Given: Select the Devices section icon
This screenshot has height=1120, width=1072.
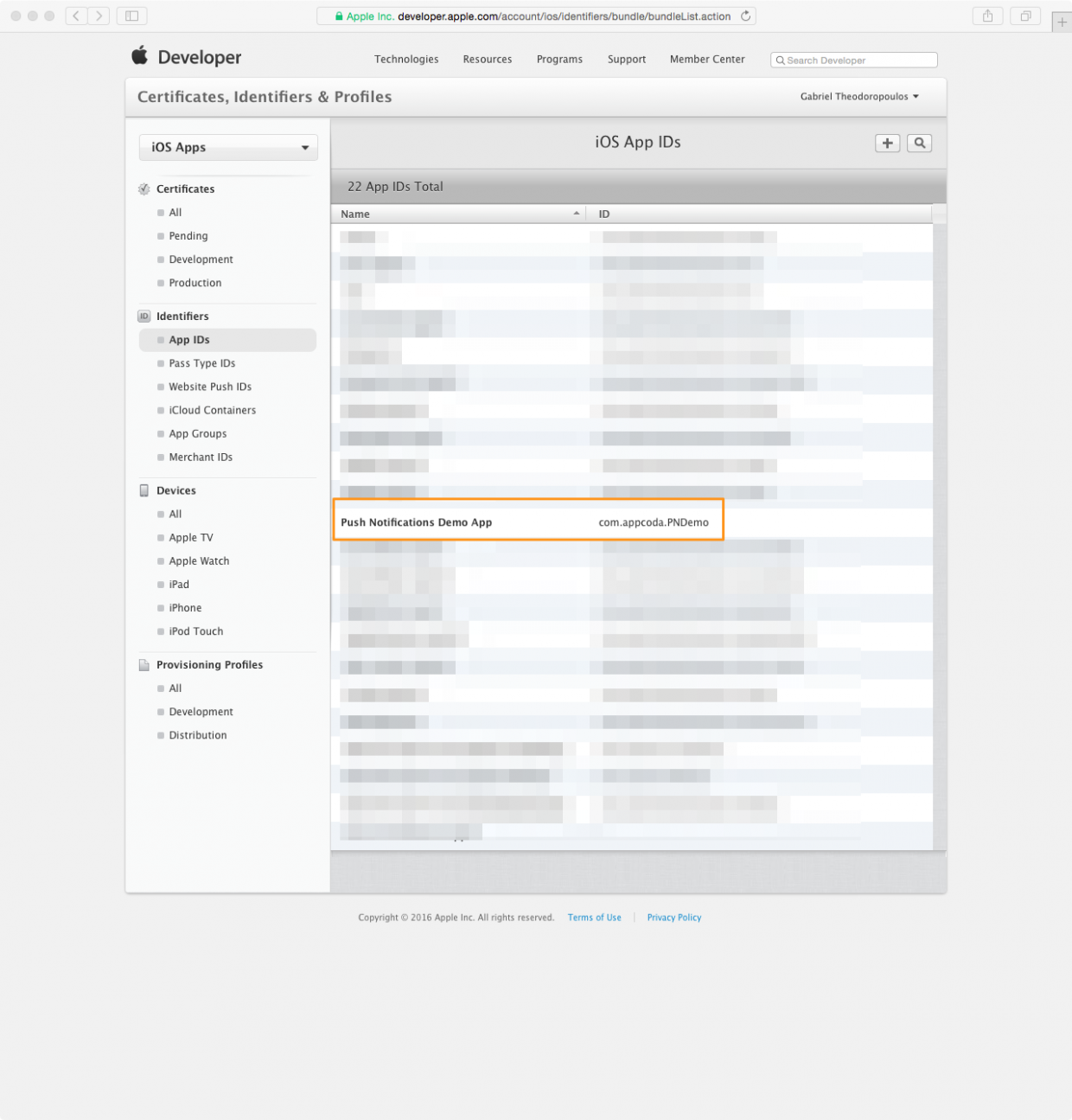Looking at the screenshot, I should coord(144,490).
